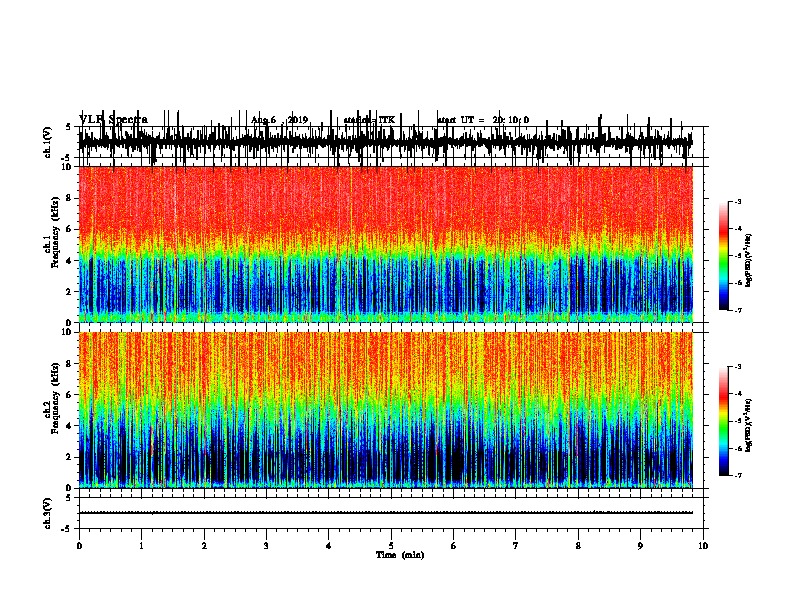The image size is (792, 612).
Task: Click the ch.2 spectrogram colorbar
Action: point(723,421)
